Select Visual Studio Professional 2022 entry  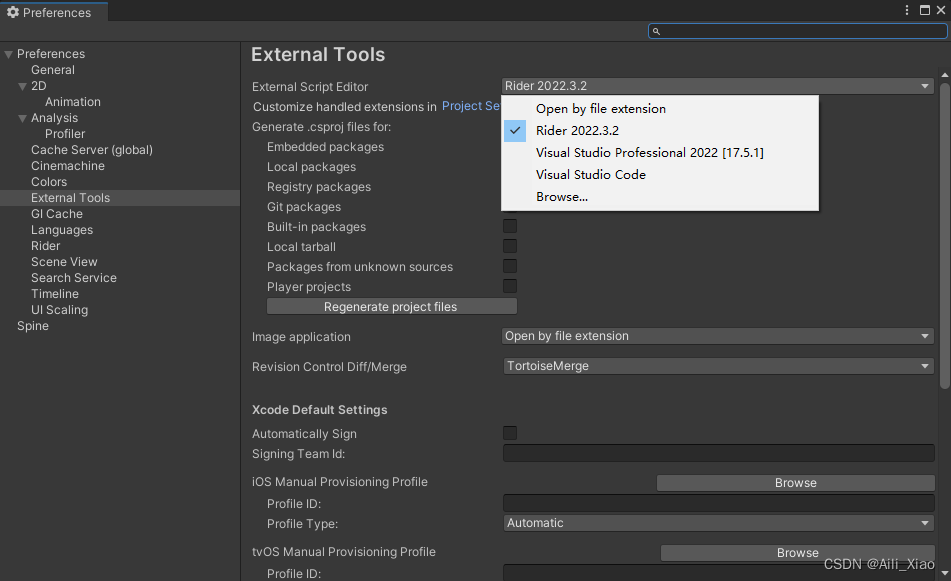pos(660,153)
